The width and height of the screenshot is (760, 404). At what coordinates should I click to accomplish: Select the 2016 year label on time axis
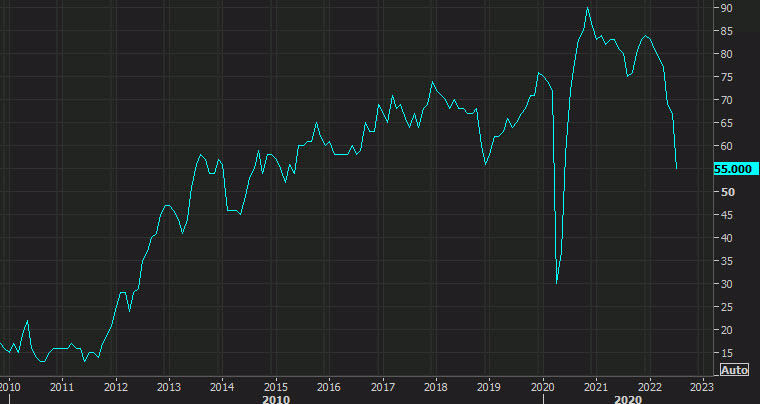328,387
